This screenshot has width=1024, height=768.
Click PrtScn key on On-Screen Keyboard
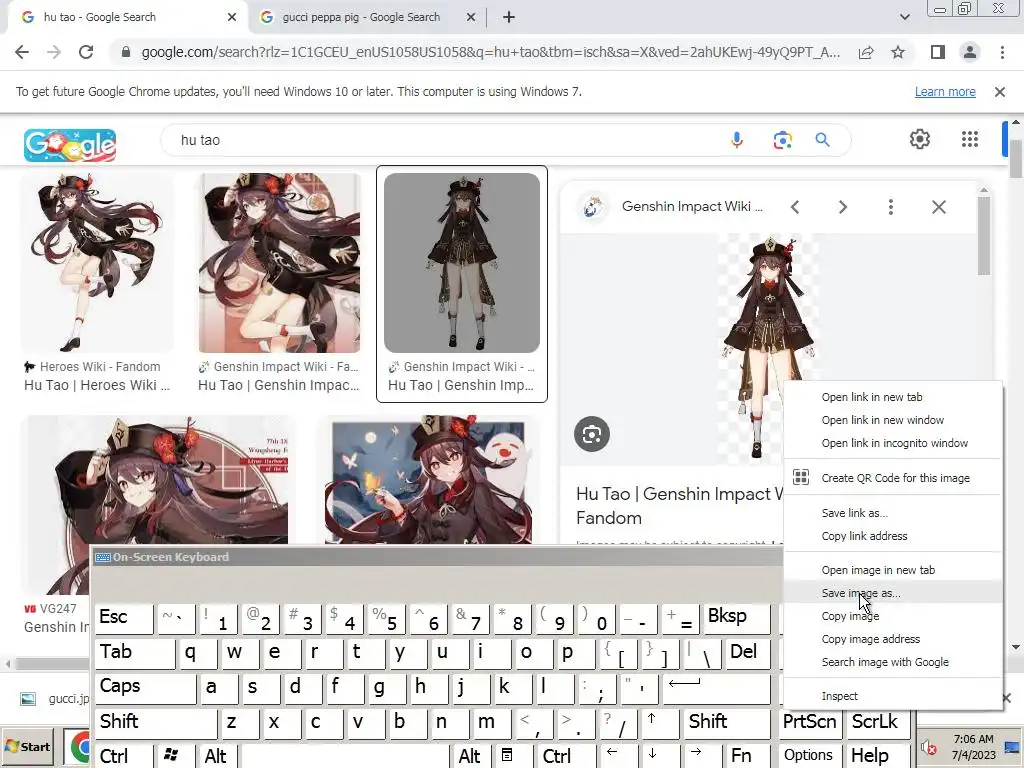(810, 722)
